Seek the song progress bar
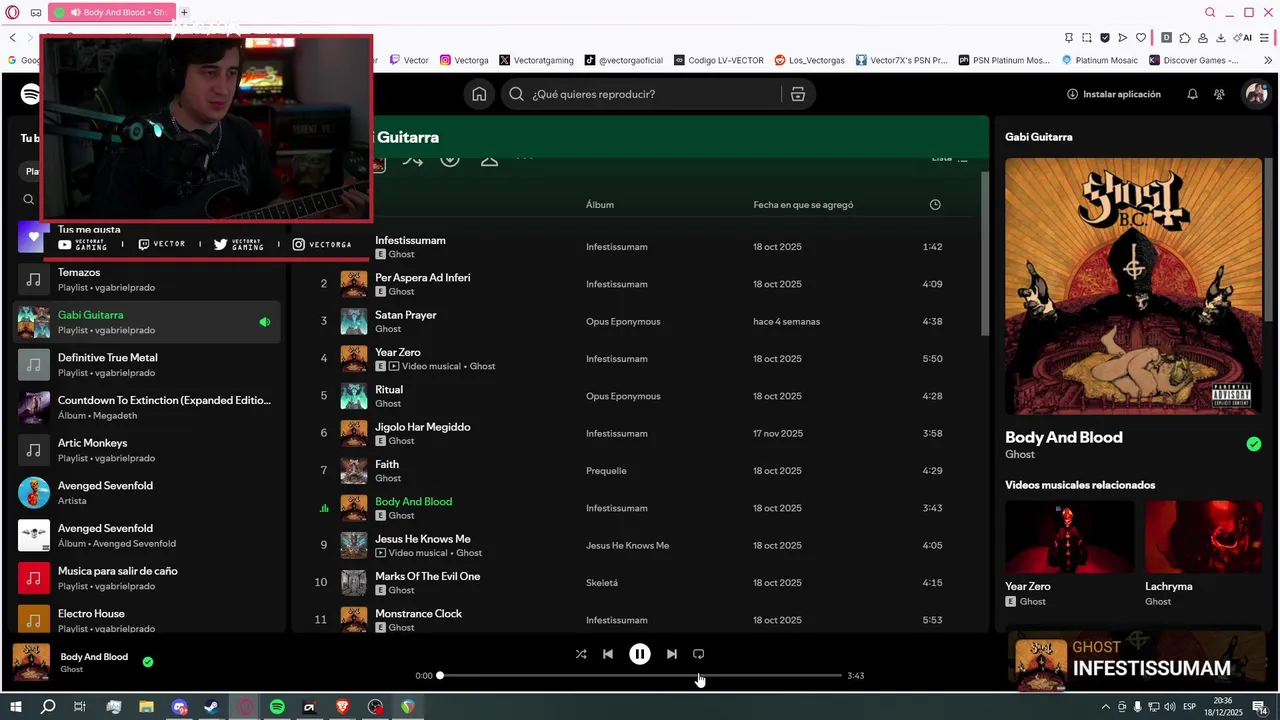The image size is (1280, 720). (x=640, y=676)
